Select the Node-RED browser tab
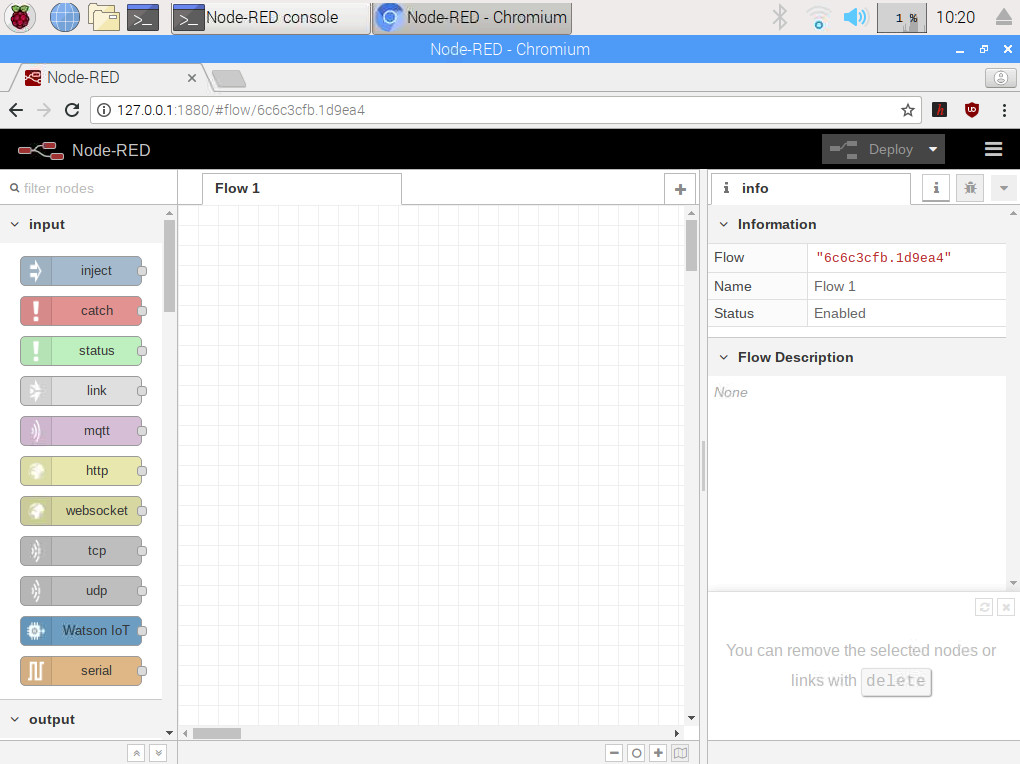Image resolution: width=1020 pixels, height=764 pixels. click(x=107, y=77)
